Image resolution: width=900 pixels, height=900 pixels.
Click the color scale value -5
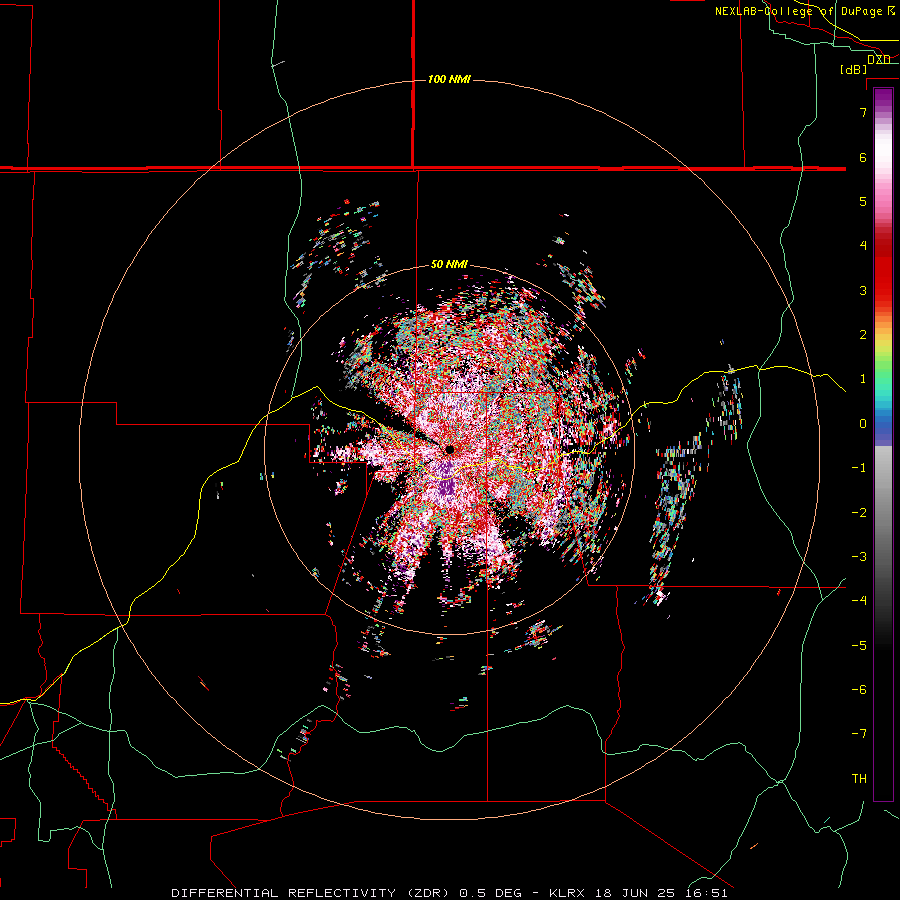click(x=859, y=646)
